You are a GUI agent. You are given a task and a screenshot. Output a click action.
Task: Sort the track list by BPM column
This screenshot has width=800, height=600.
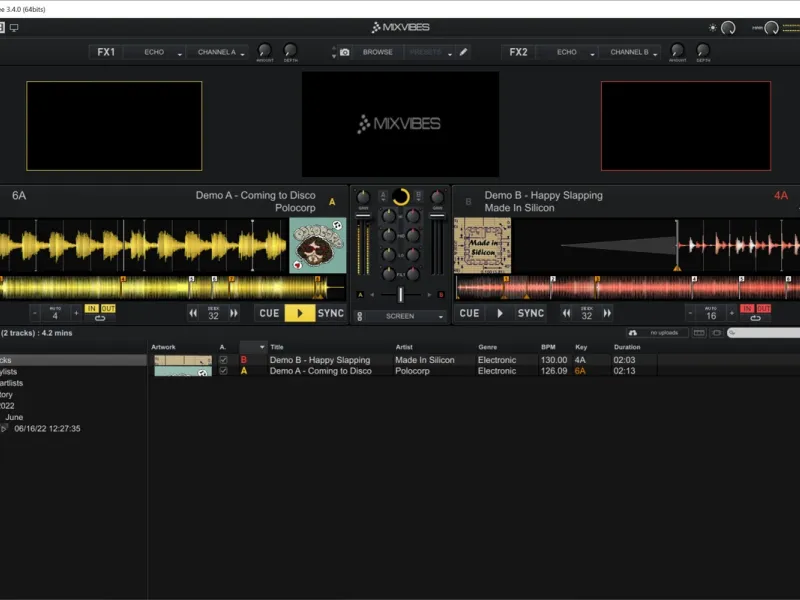tap(548, 347)
